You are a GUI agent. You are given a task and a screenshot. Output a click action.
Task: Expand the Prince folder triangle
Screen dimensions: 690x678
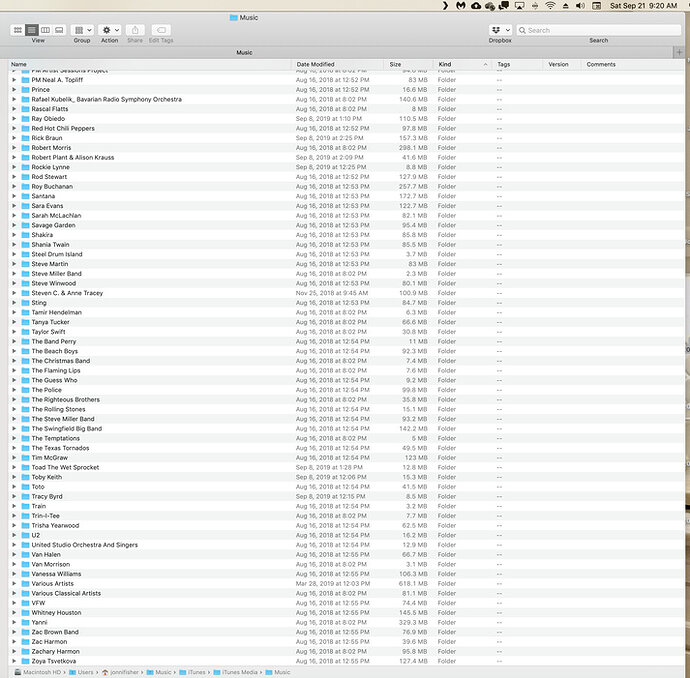coord(14,90)
